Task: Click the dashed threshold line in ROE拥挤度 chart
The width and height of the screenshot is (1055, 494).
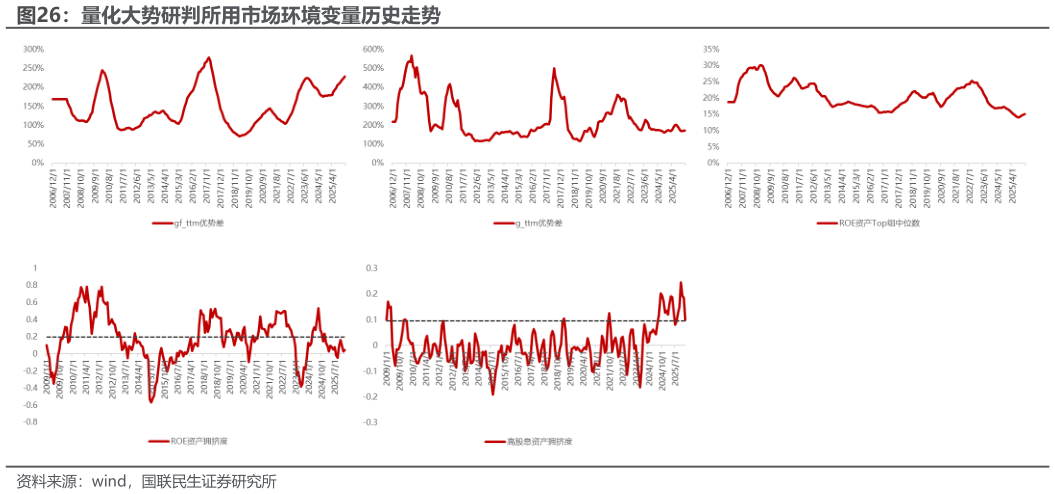Action: coord(200,337)
